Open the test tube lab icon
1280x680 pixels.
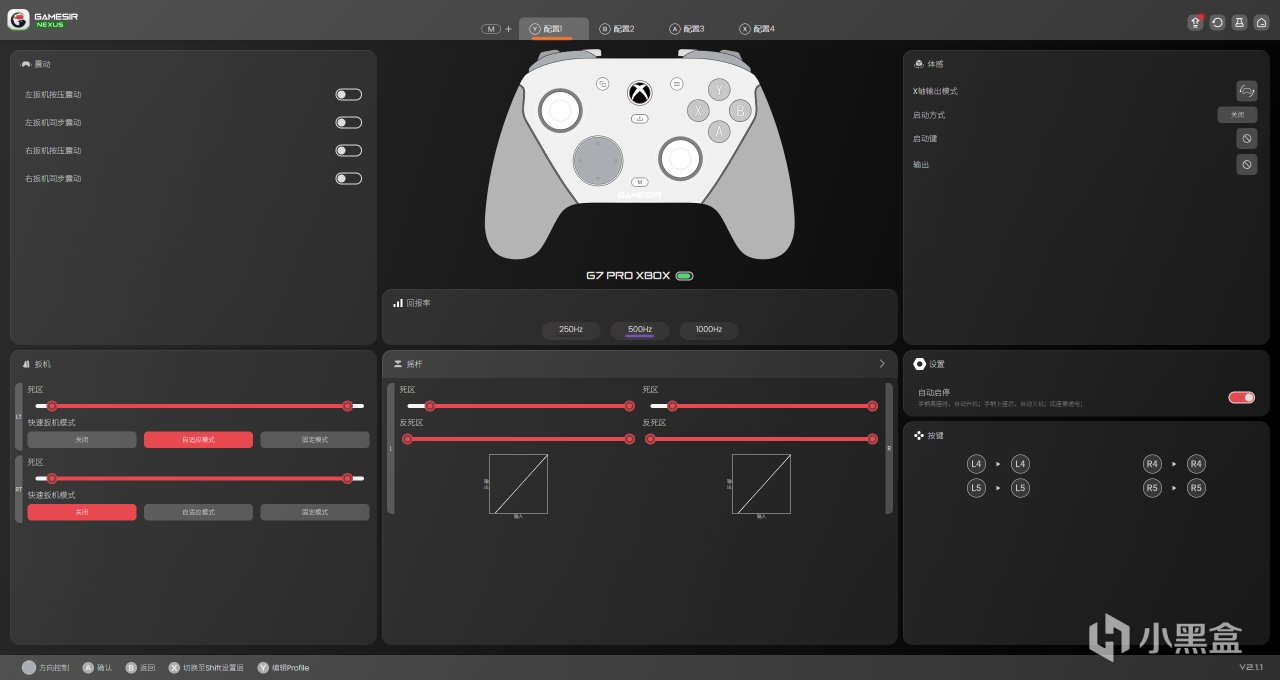coord(1239,22)
